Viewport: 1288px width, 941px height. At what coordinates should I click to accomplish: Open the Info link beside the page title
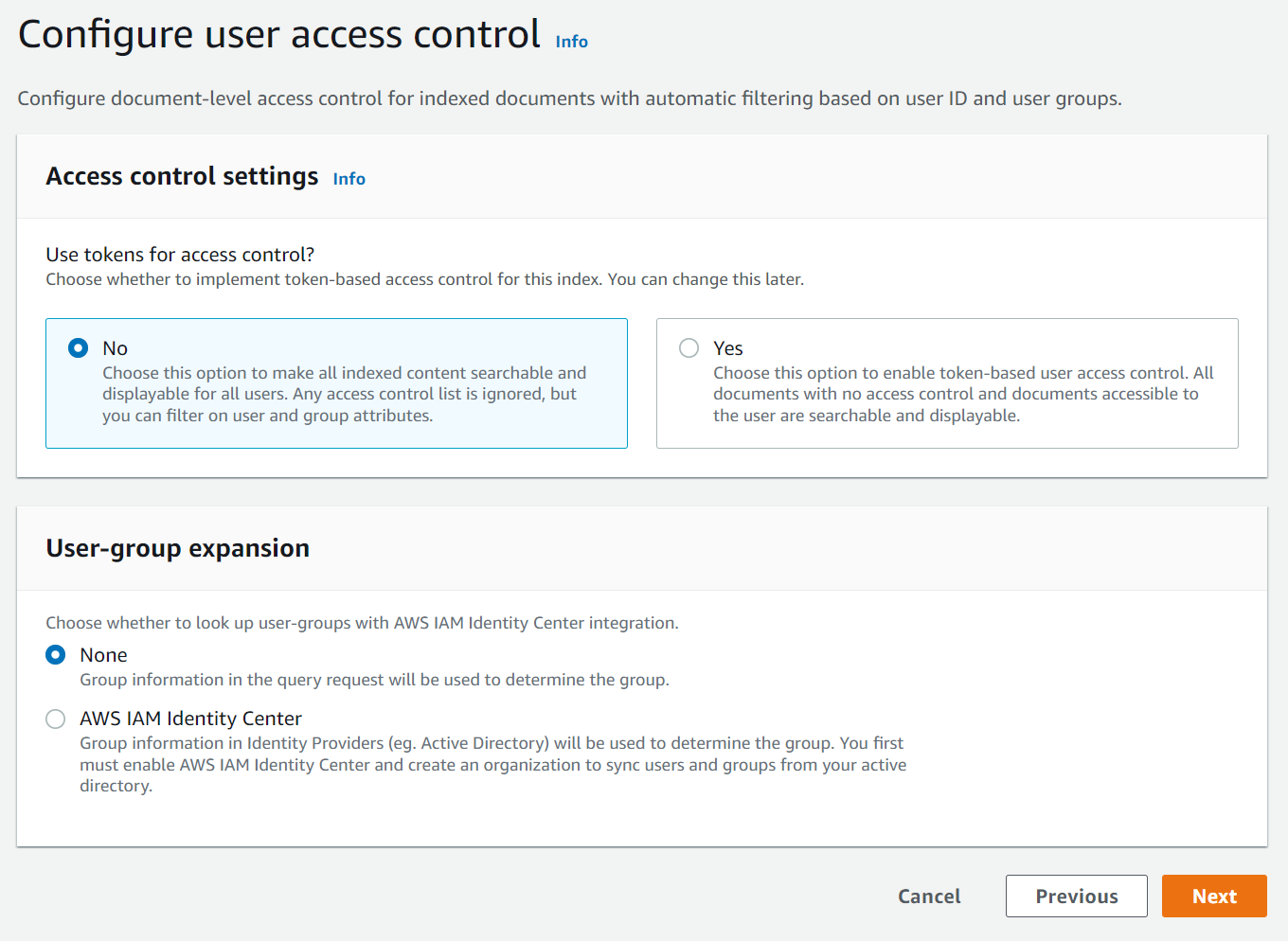pyautogui.click(x=571, y=42)
